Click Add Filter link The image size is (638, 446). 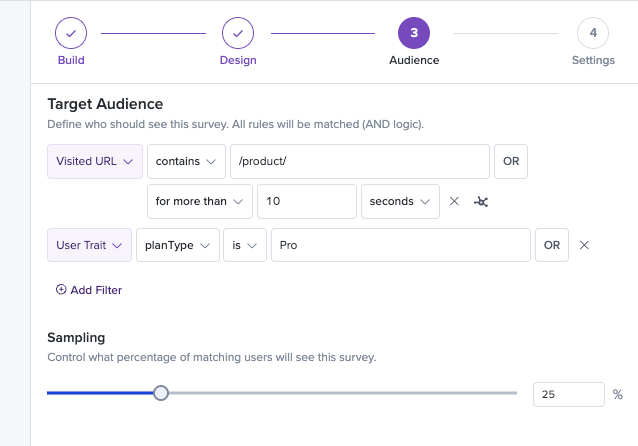click(89, 290)
